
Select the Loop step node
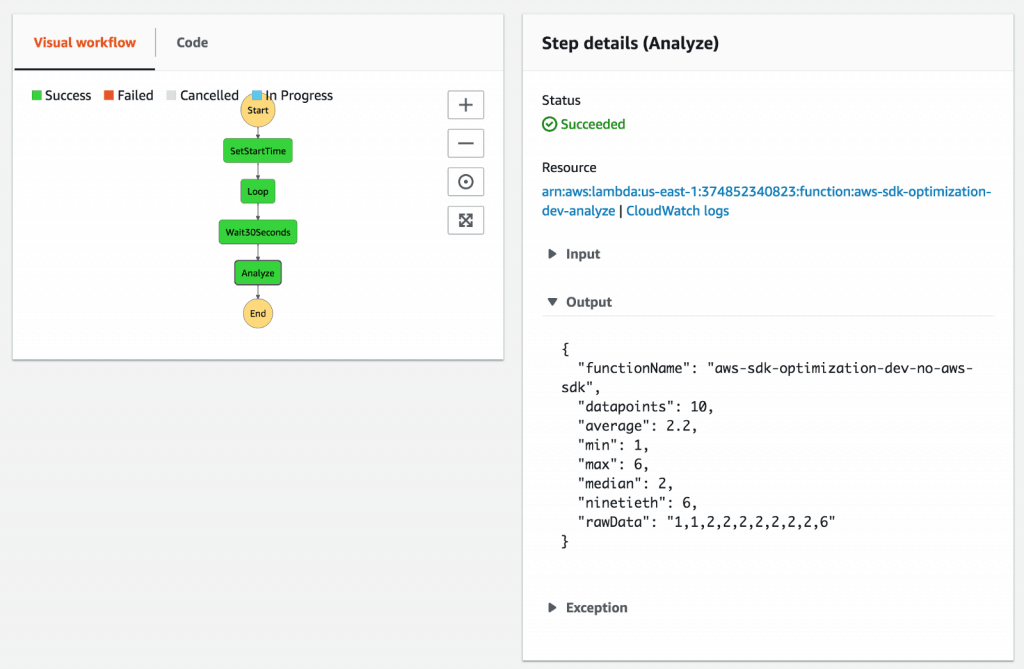coord(257,191)
